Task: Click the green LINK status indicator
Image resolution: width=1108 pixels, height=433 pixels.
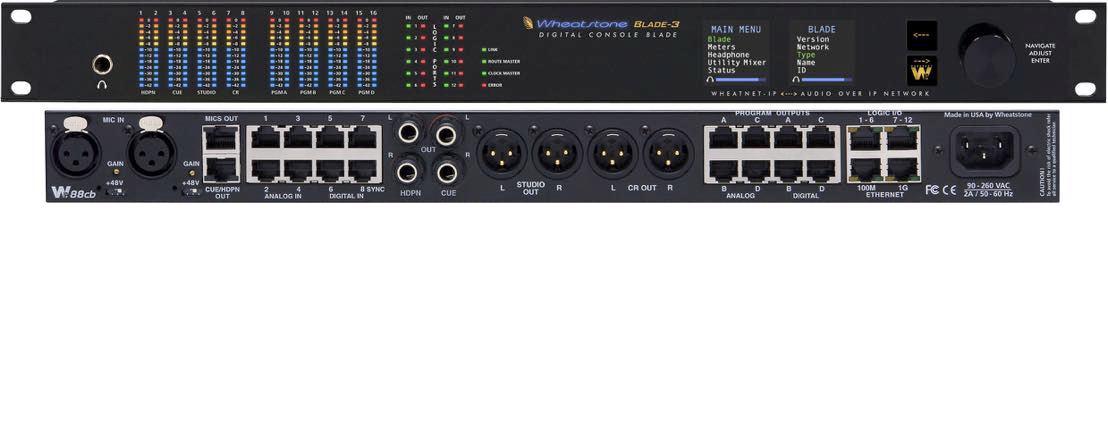Action: (x=484, y=48)
